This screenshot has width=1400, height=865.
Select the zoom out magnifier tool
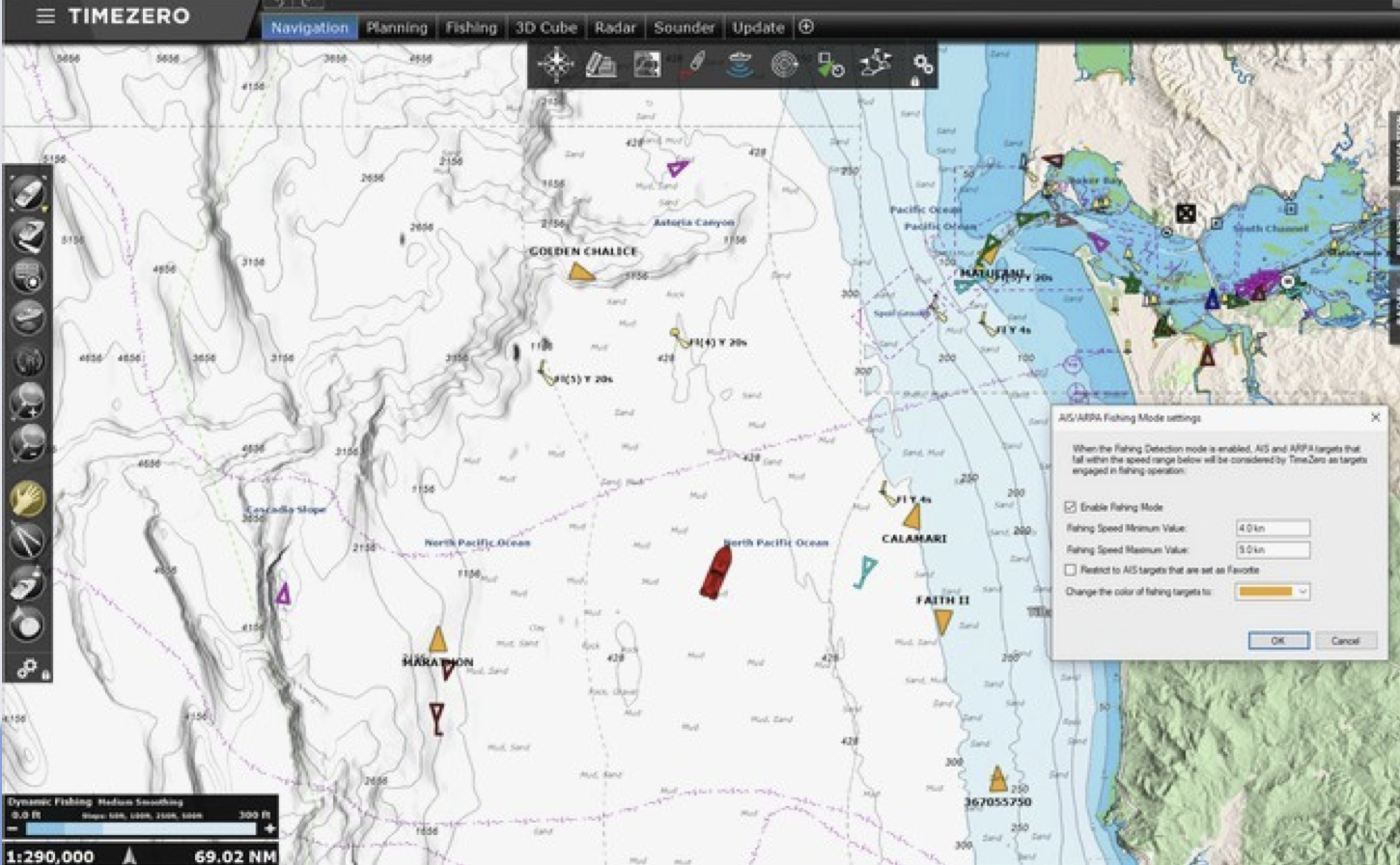(27, 442)
